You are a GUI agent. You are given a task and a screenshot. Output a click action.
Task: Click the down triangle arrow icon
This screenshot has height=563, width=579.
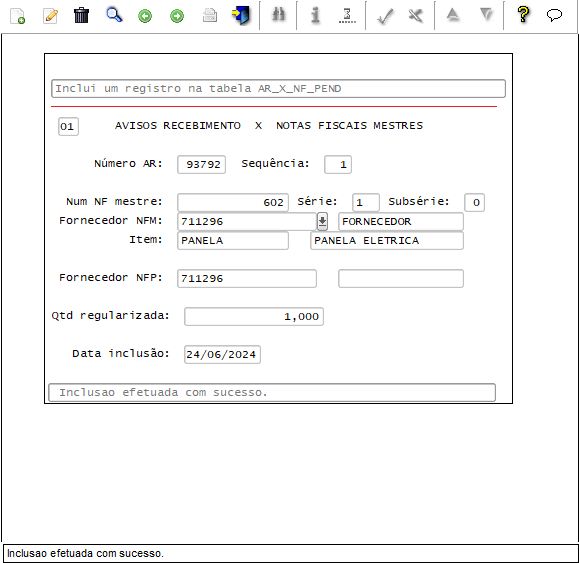point(487,15)
